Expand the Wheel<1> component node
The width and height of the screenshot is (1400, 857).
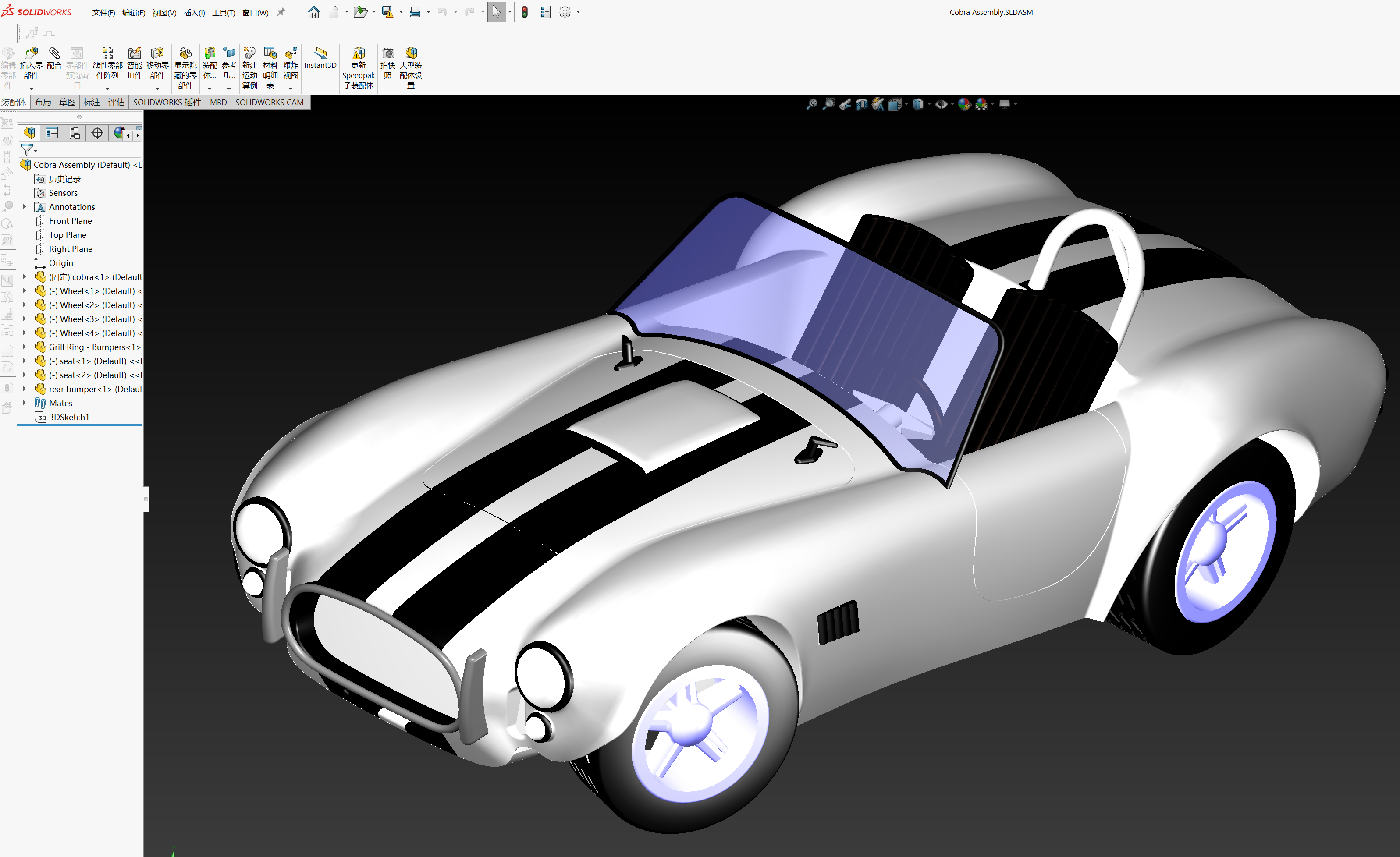(25, 291)
